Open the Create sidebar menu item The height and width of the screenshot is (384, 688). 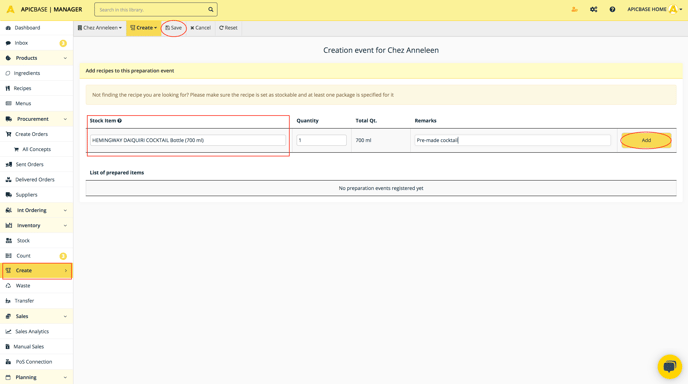(x=37, y=271)
